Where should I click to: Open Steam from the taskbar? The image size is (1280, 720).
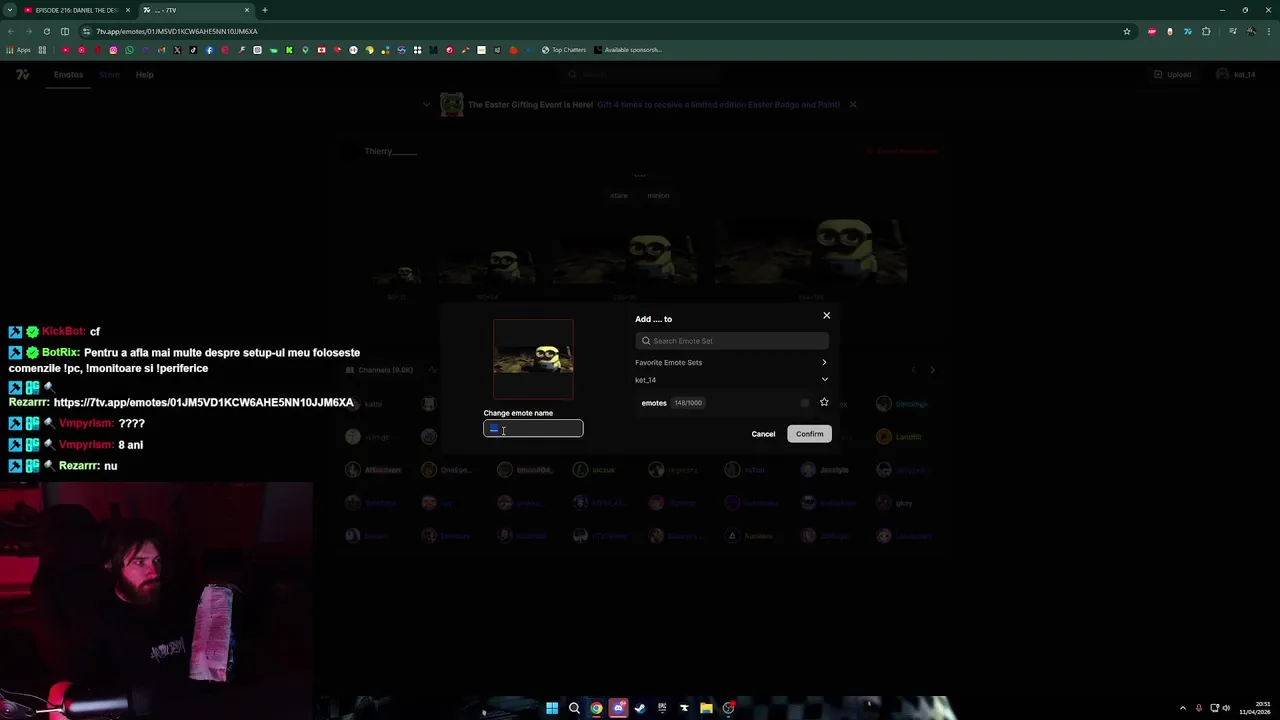[x=640, y=708]
